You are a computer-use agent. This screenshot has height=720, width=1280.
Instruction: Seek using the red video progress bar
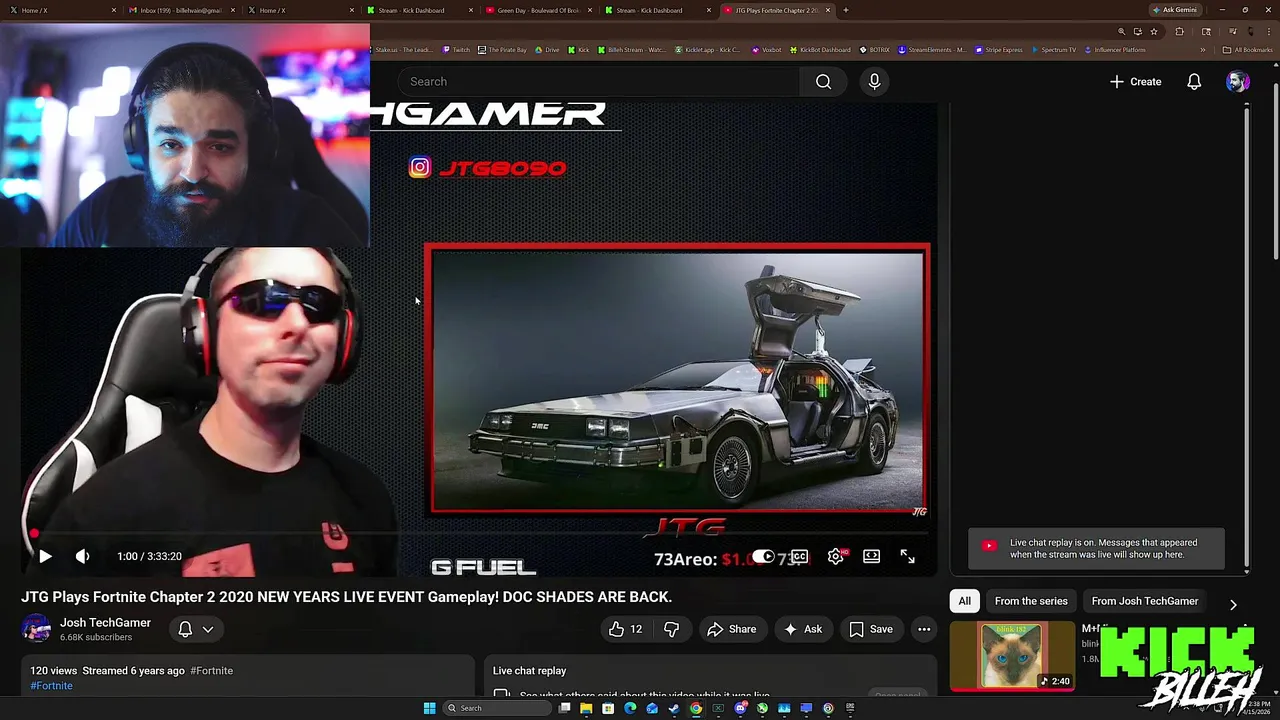(x=480, y=535)
